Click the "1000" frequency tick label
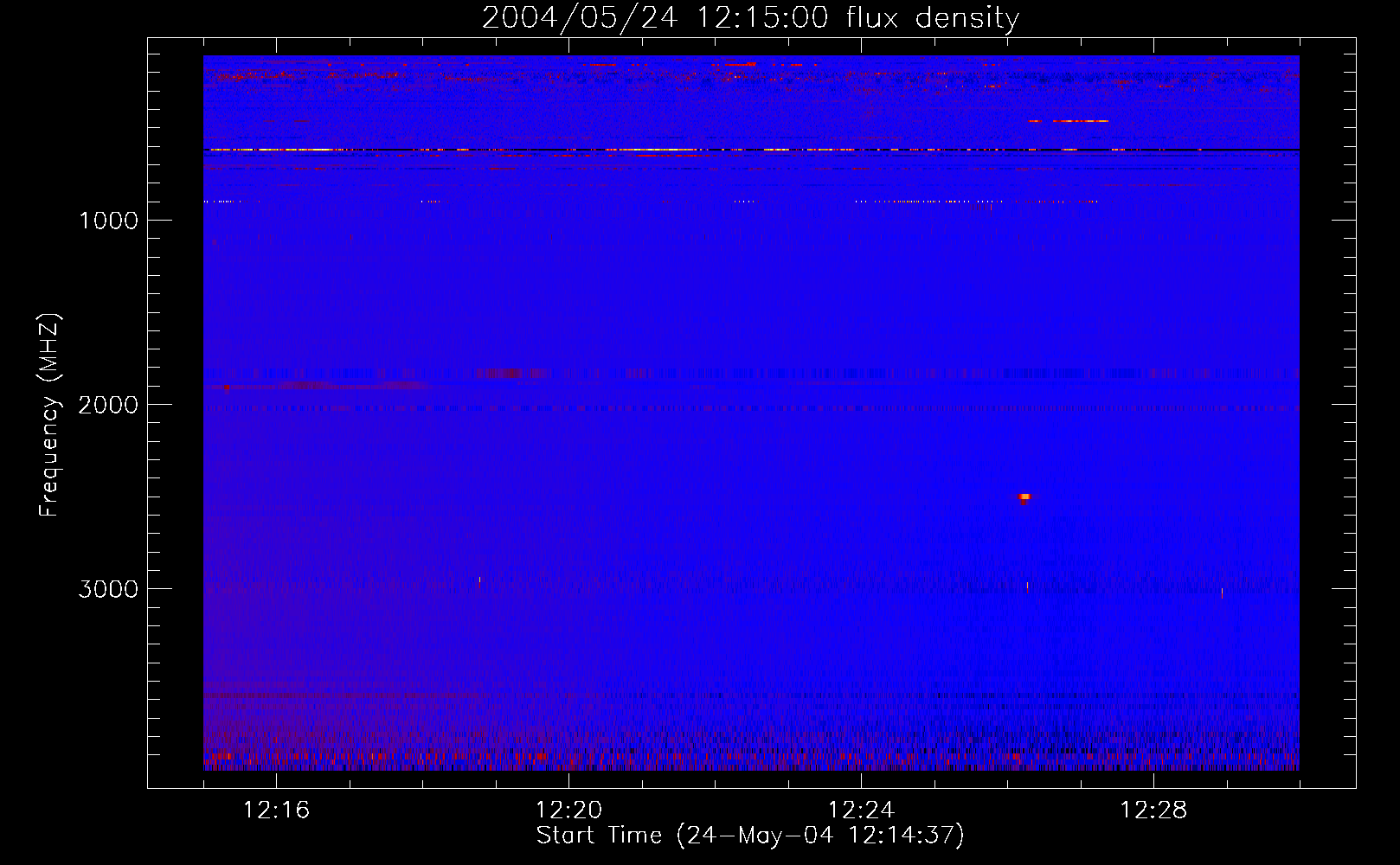1400x865 pixels. coord(108,221)
